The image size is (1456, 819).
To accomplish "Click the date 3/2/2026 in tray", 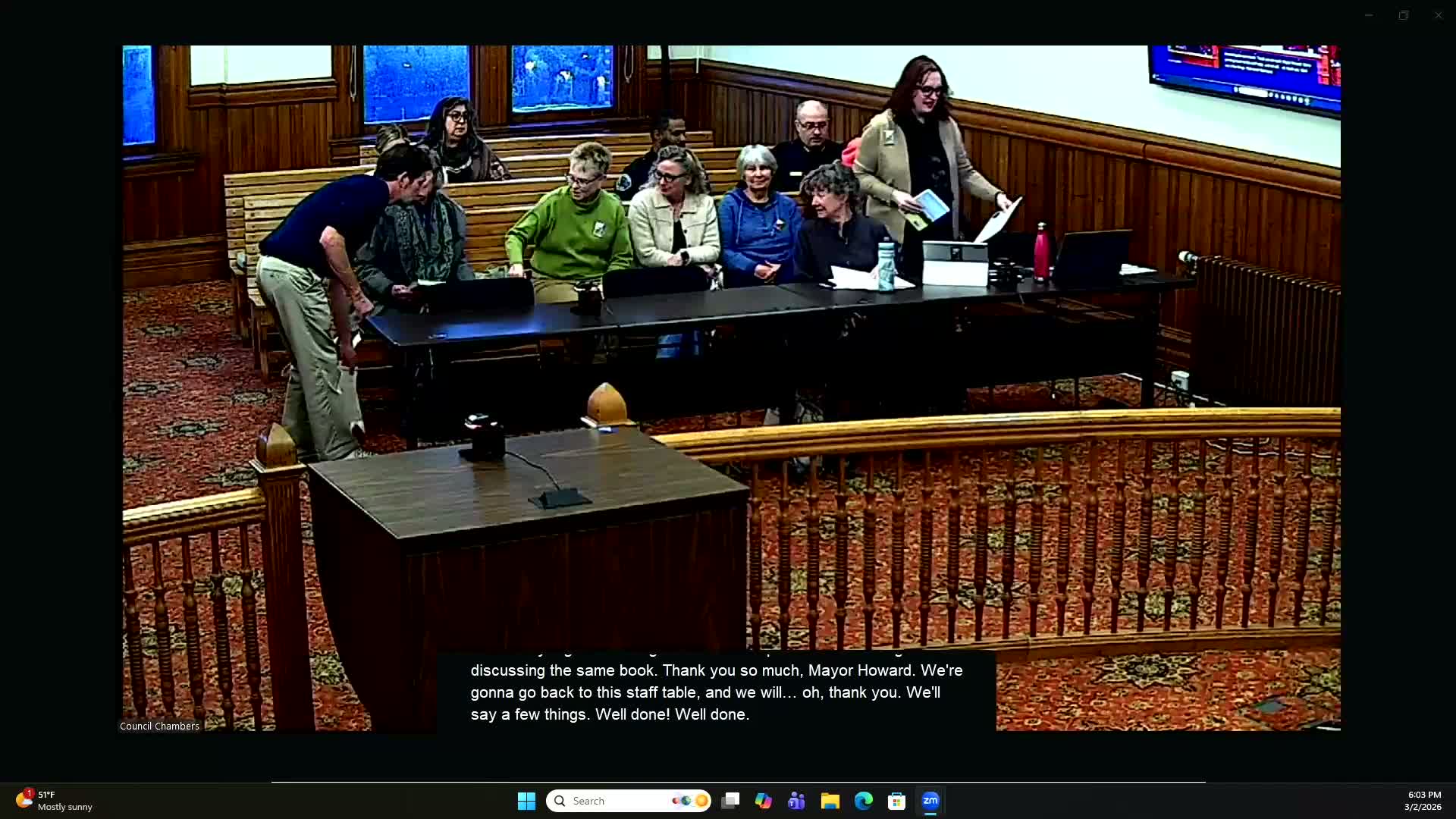I will pos(1423,807).
